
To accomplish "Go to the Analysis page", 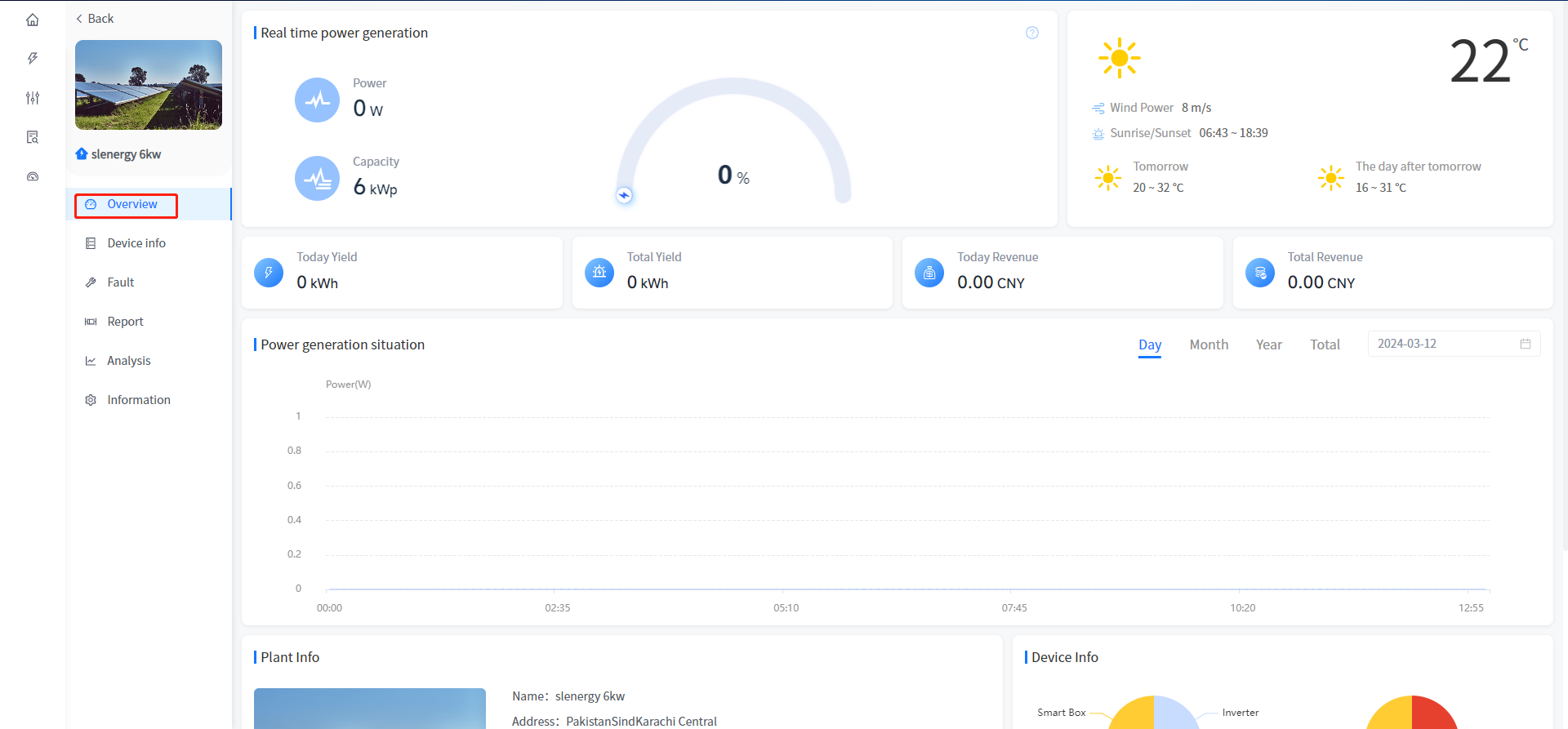I will [128, 361].
